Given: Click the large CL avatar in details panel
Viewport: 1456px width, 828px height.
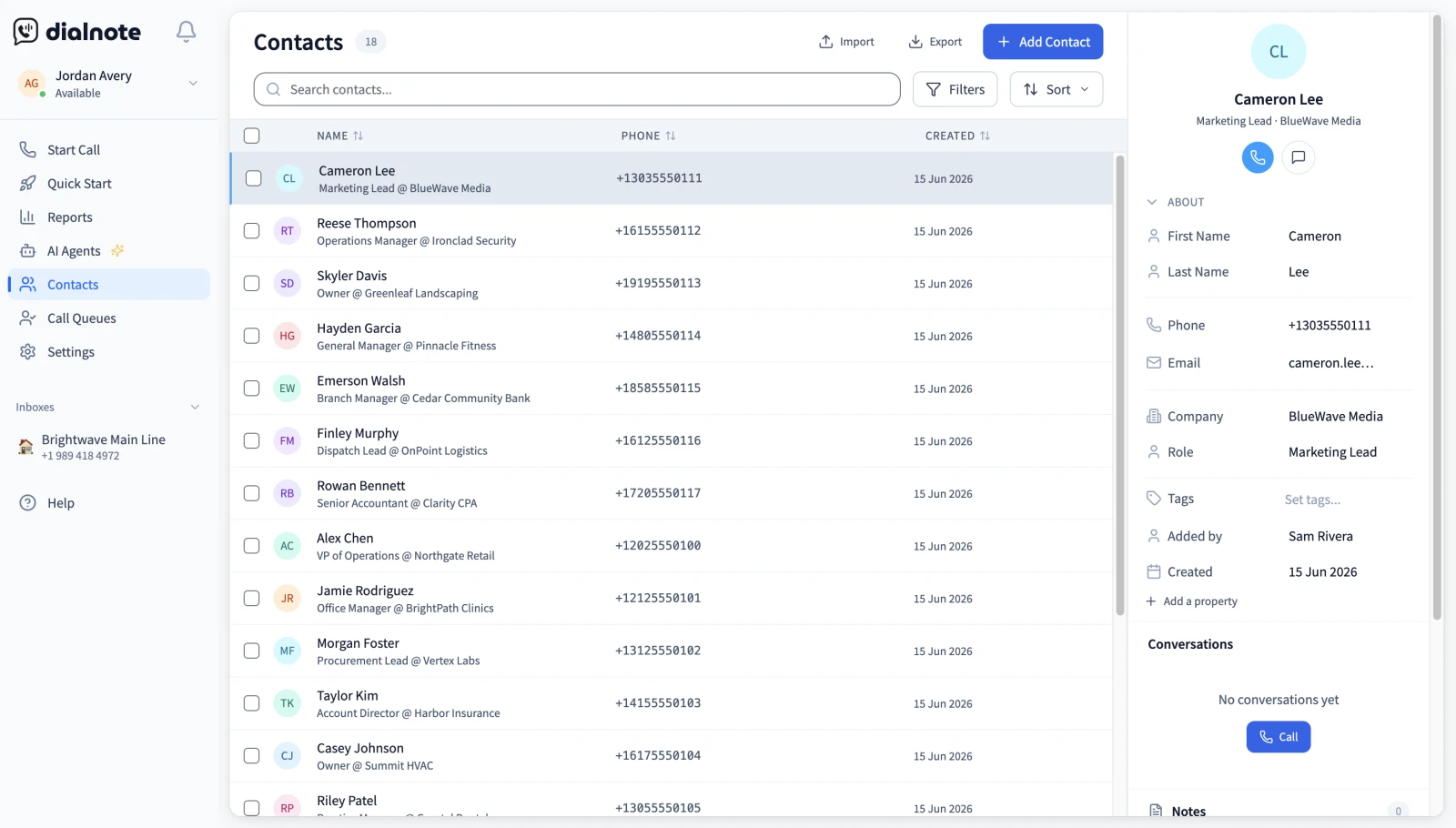Looking at the screenshot, I should (x=1279, y=52).
